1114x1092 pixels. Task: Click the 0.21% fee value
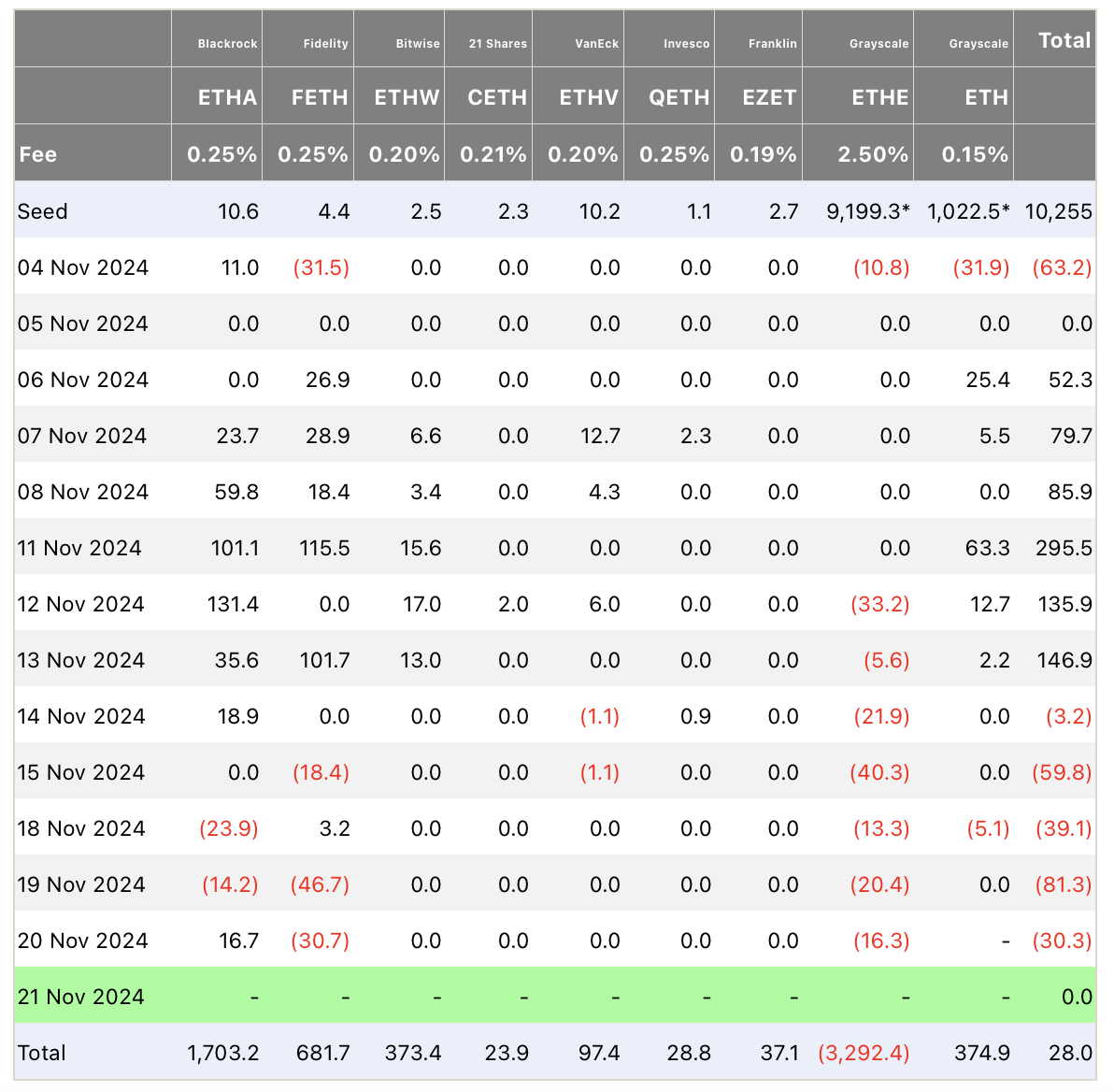point(493,154)
